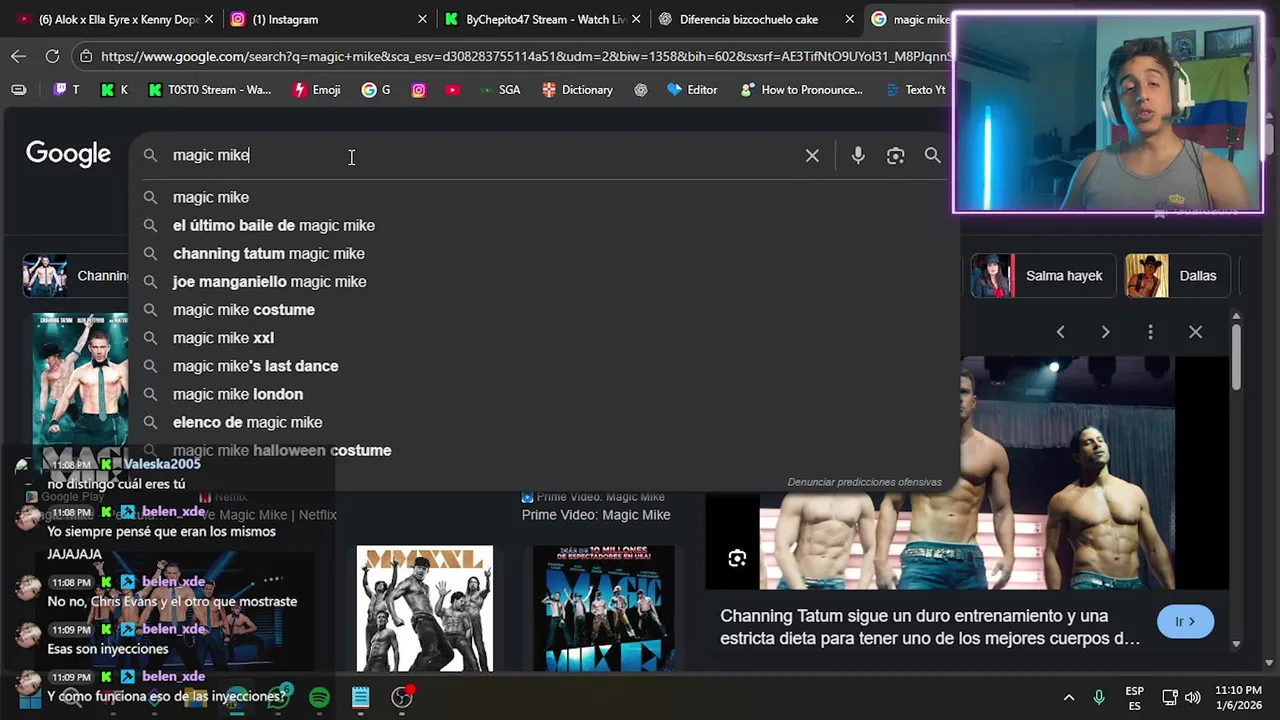Open the Kick 'K' bookmark

pos(114,90)
